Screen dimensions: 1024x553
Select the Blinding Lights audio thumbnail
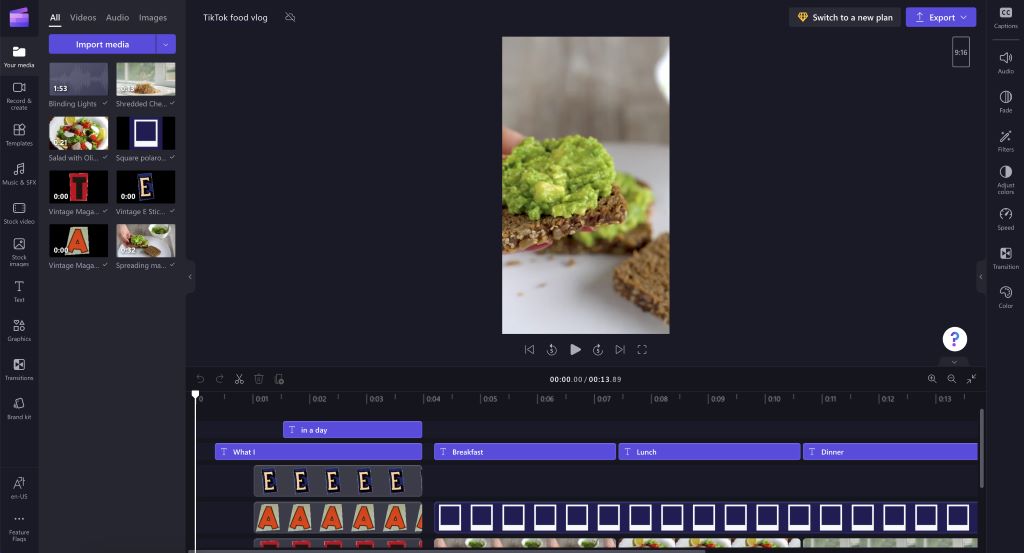click(x=78, y=79)
